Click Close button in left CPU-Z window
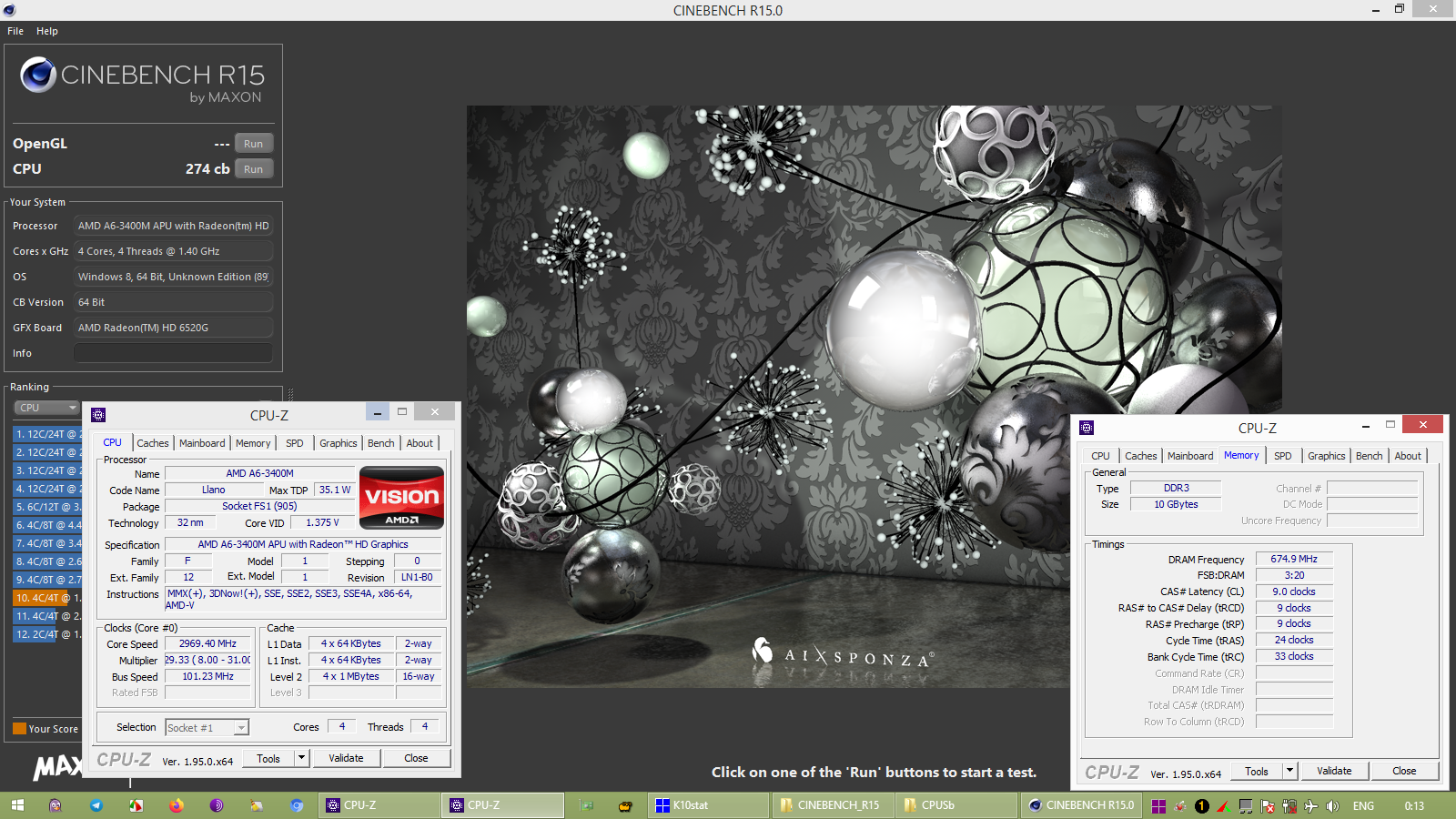Screen dimensions: 1456x819 point(416,758)
